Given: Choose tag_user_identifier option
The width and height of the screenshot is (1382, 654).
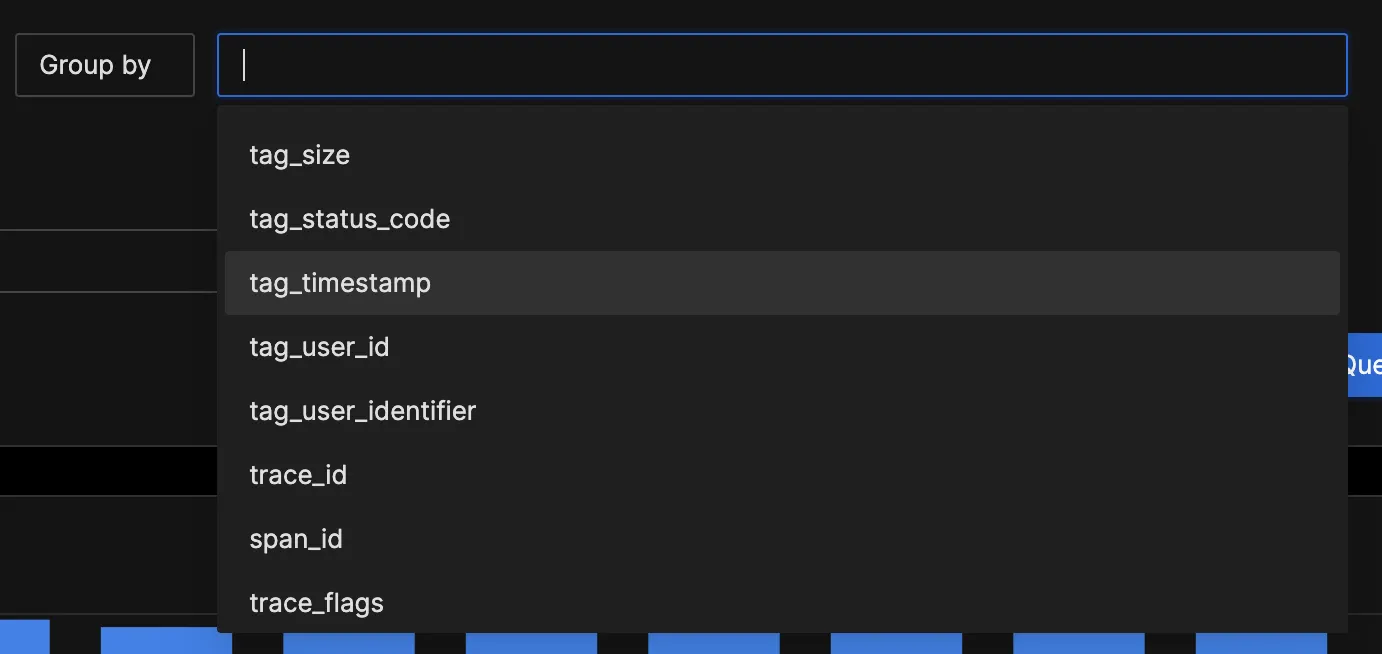Looking at the screenshot, I should tap(782, 411).
